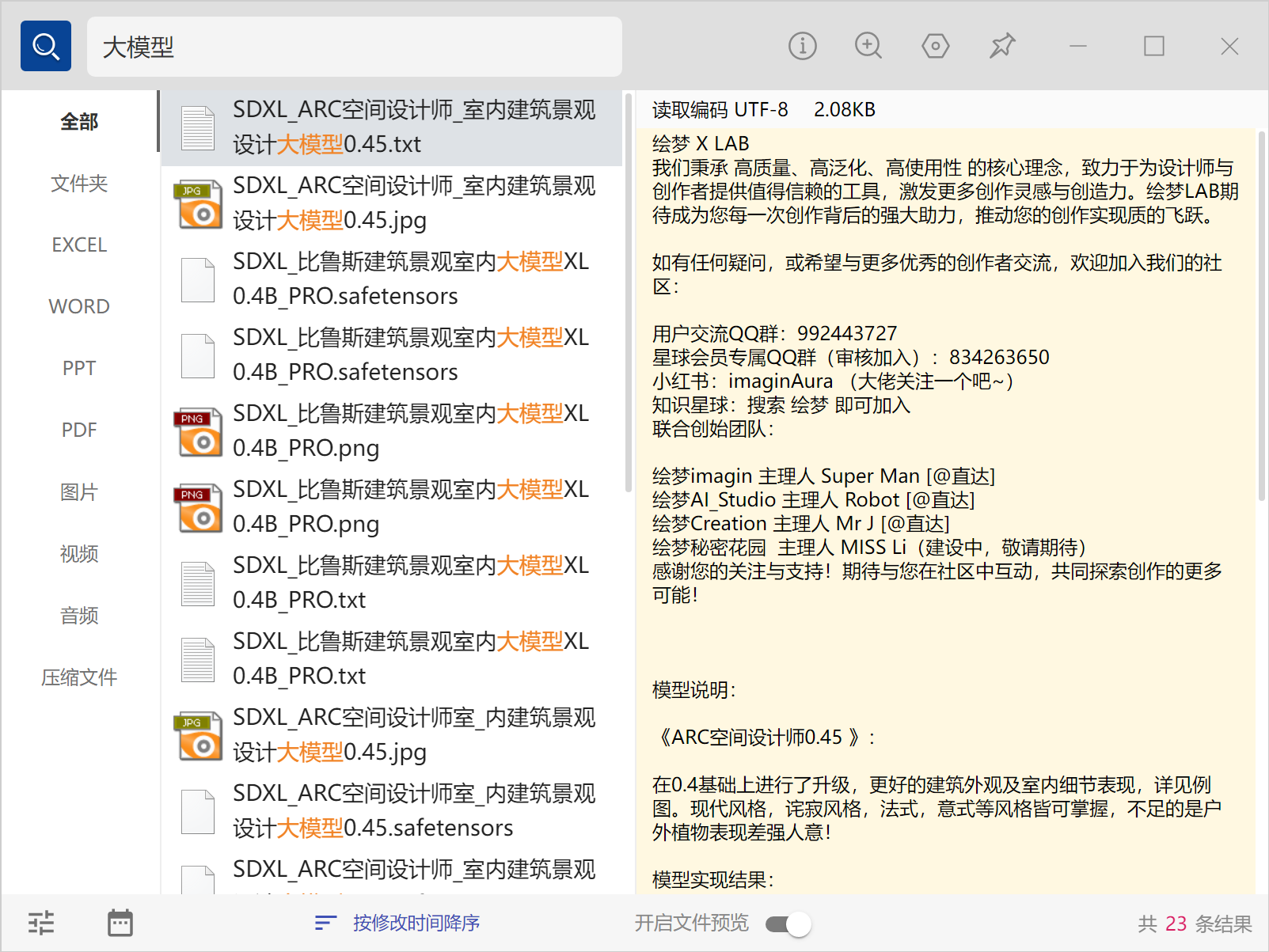The image size is (1269, 952).
Task: Click the sort icon beside 按修改时间降序
Action: pyautogui.click(x=325, y=923)
